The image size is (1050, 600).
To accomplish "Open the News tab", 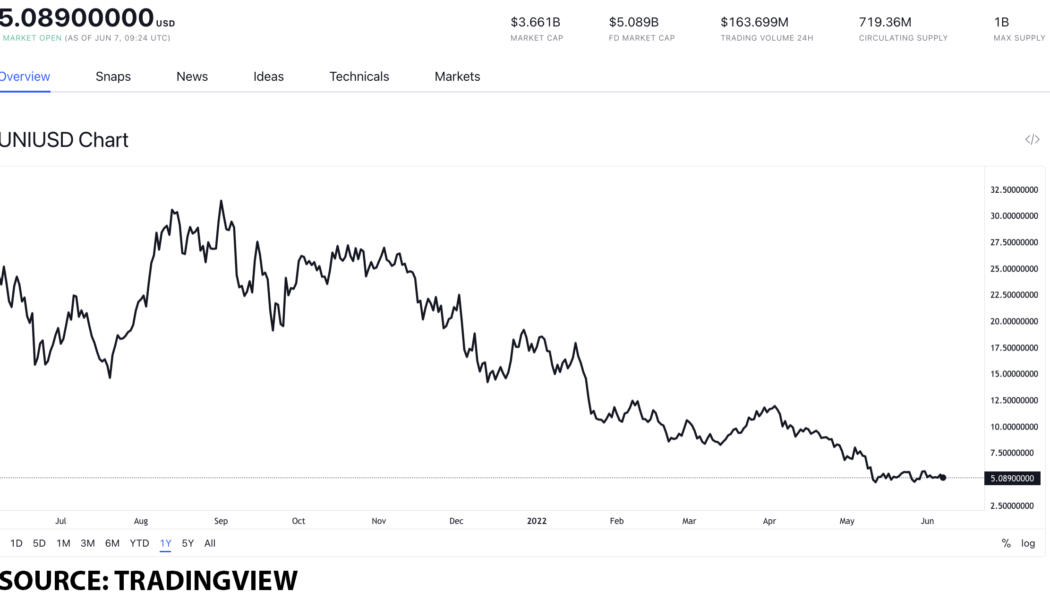I will (x=191, y=76).
